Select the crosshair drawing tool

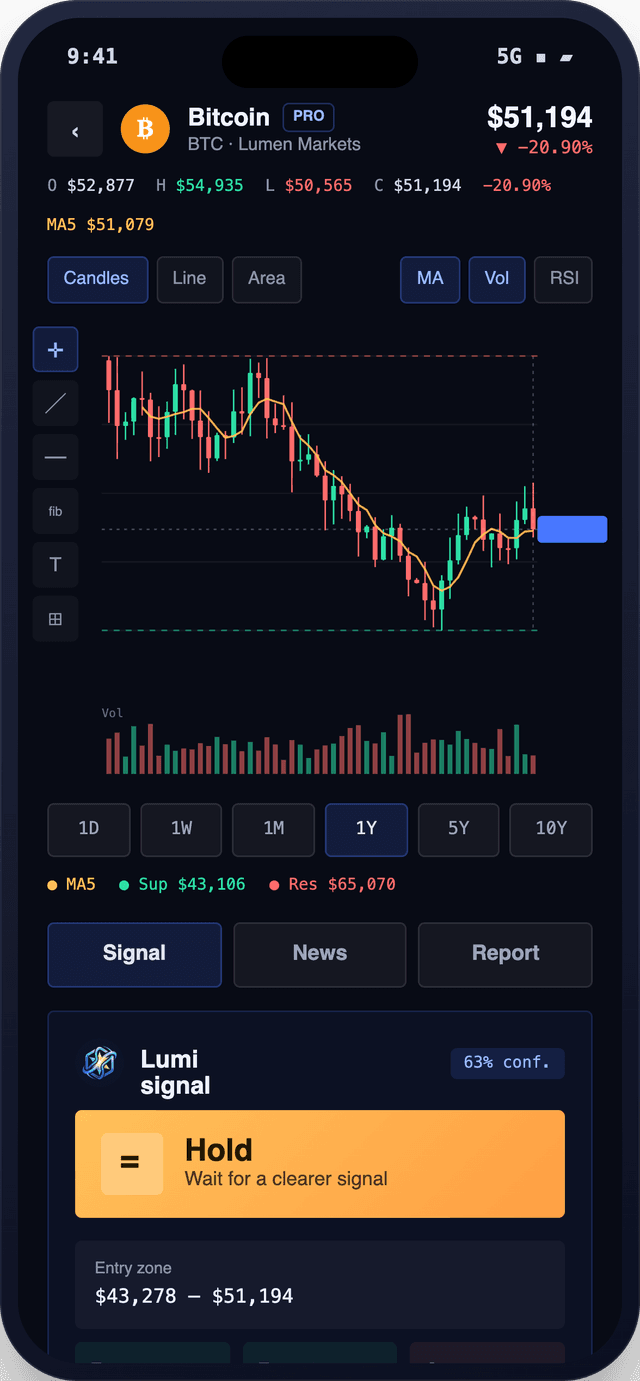[55, 349]
